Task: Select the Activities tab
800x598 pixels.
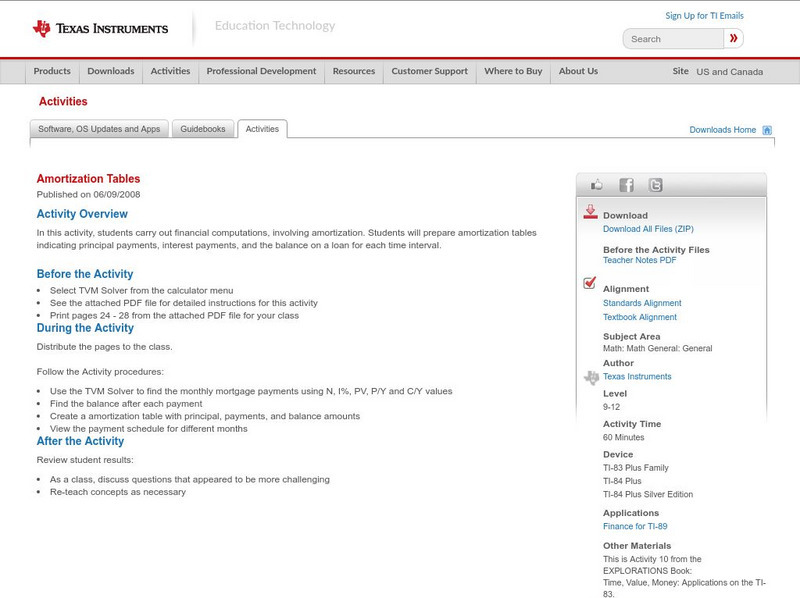Action: pos(262,129)
